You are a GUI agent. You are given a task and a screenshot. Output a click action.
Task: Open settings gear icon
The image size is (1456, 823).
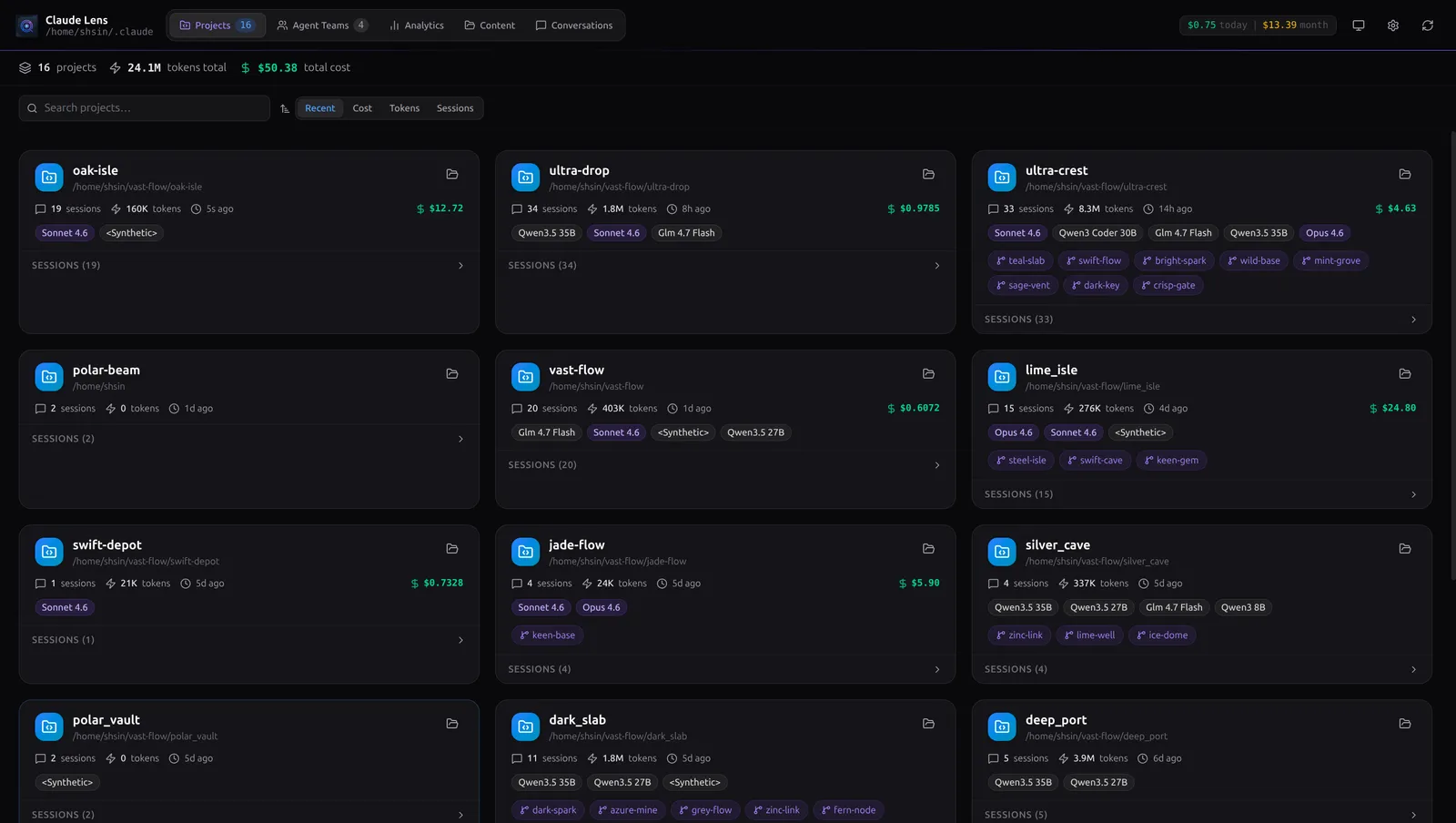[x=1392, y=25]
